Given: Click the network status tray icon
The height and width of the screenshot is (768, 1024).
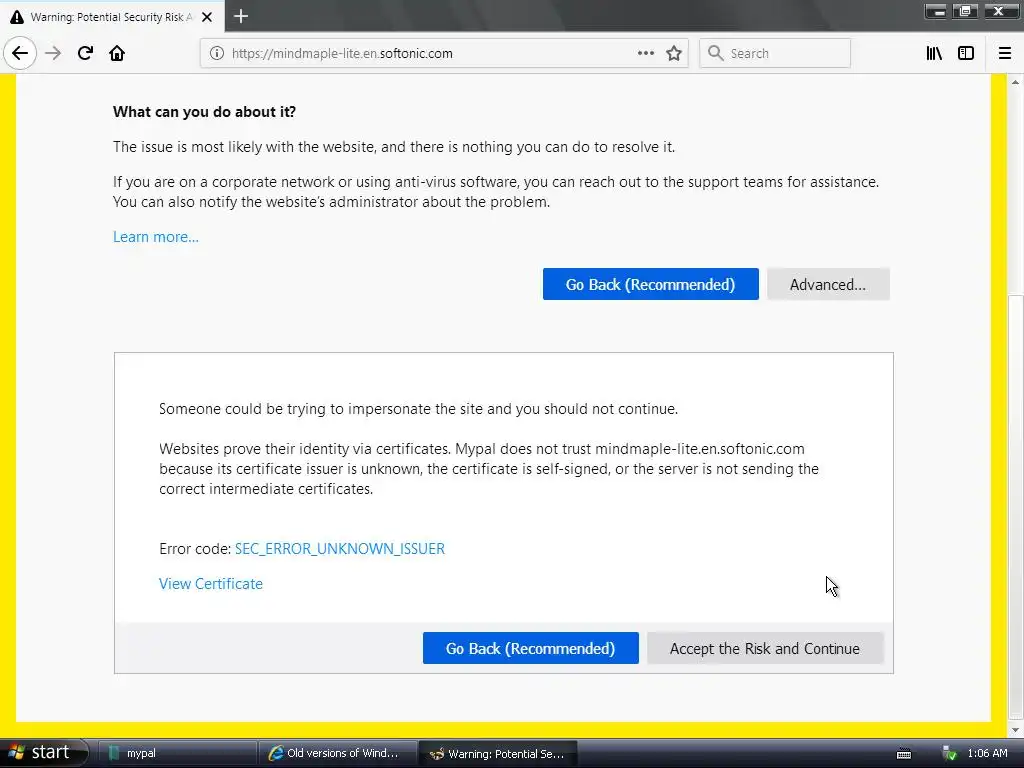Looking at the screenshot, I should pos(950,753).
